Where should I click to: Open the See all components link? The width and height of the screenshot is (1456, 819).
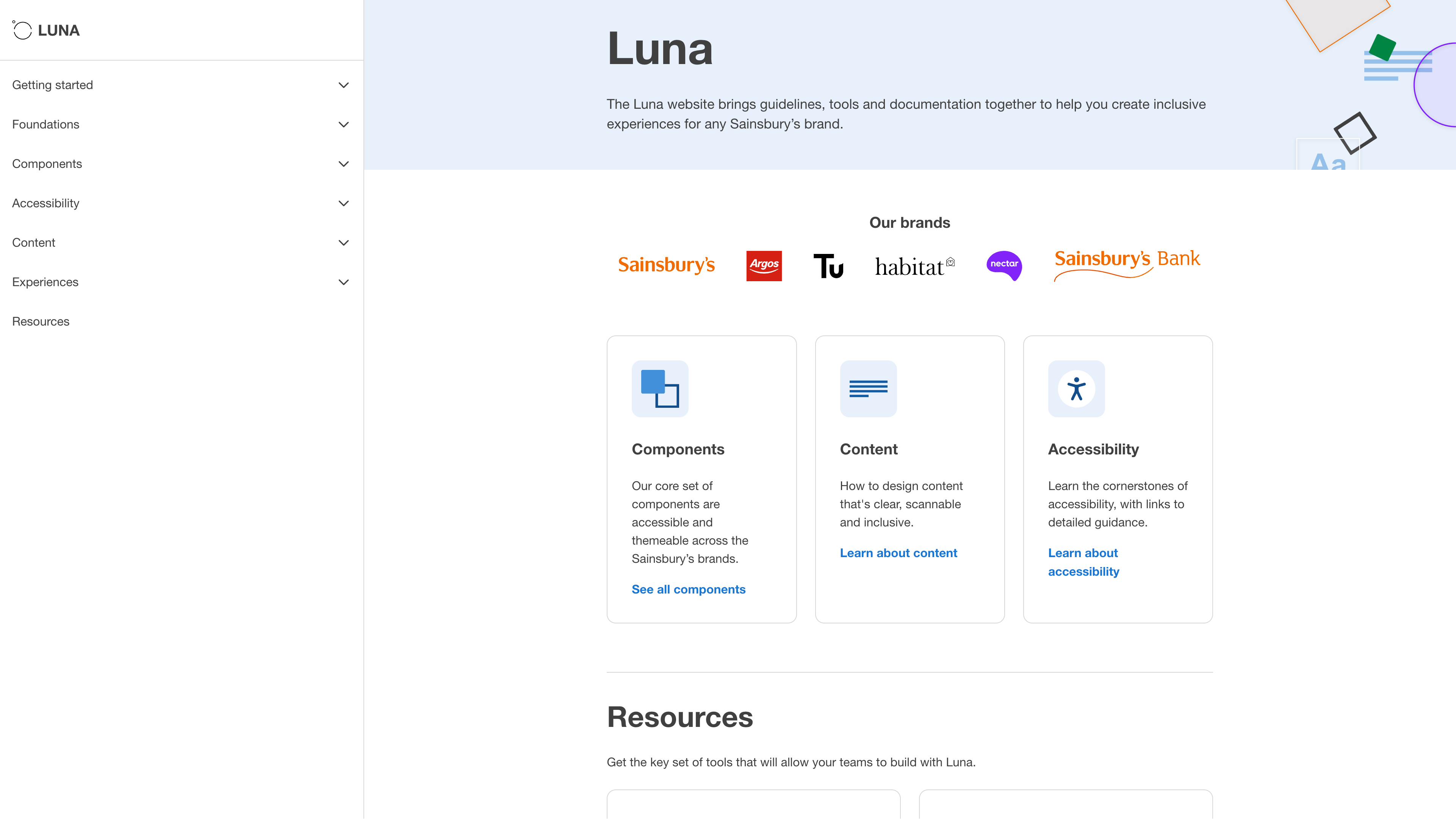(x=688, y=589)
